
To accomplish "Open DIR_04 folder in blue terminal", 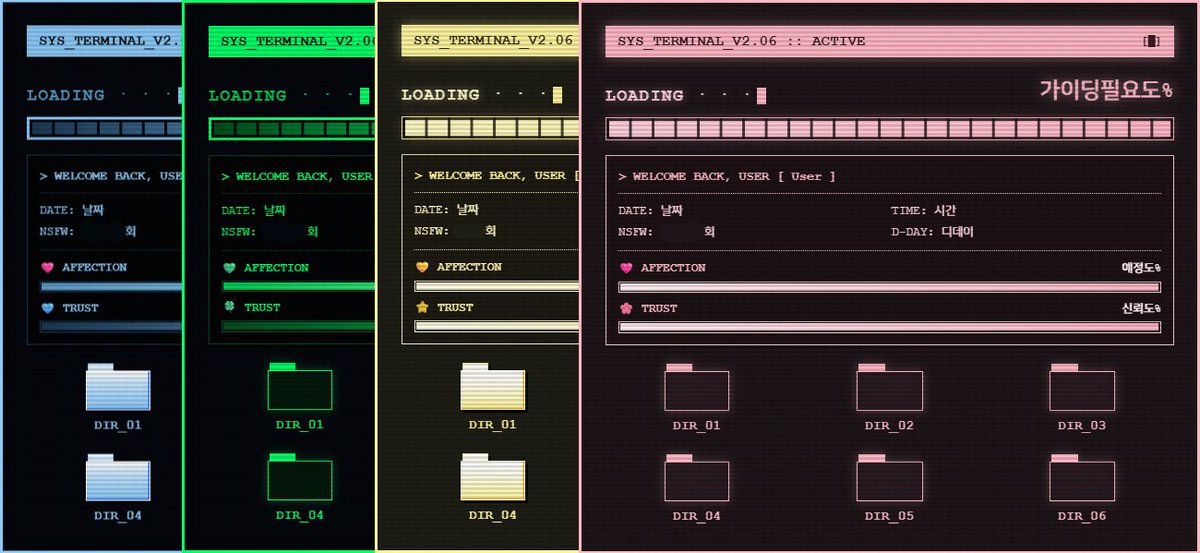I will point(118,478).
